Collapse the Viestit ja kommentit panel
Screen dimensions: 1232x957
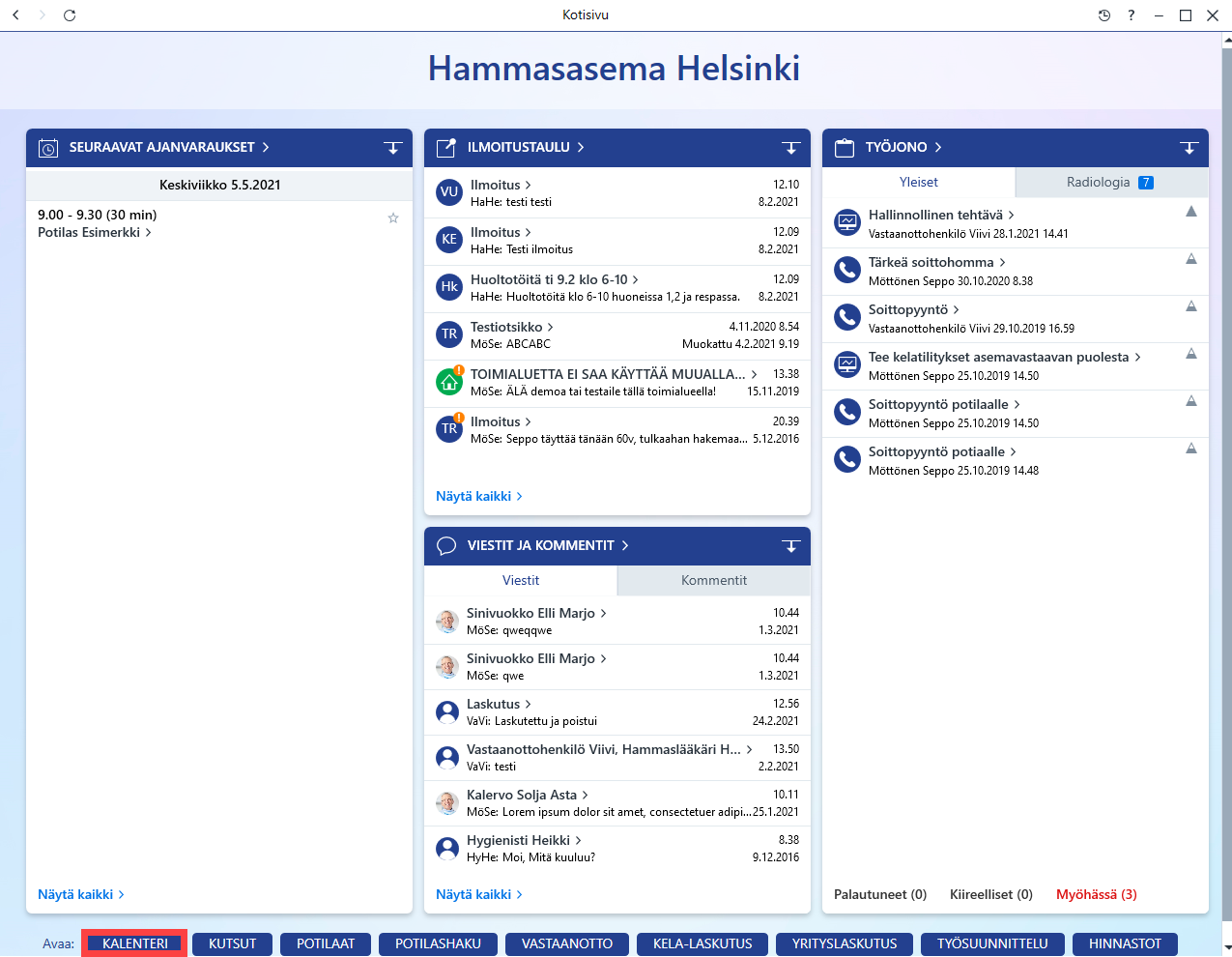point(790,546)
